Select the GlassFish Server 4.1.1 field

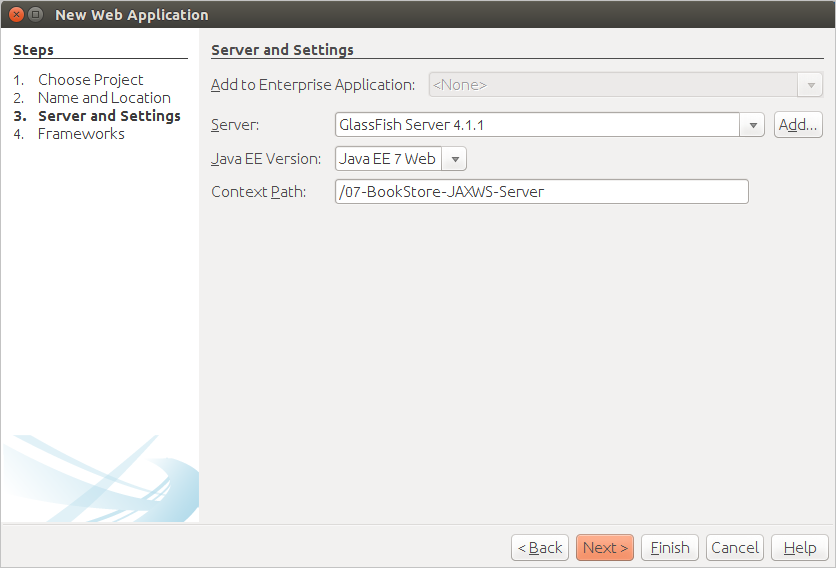click(537, 125)
